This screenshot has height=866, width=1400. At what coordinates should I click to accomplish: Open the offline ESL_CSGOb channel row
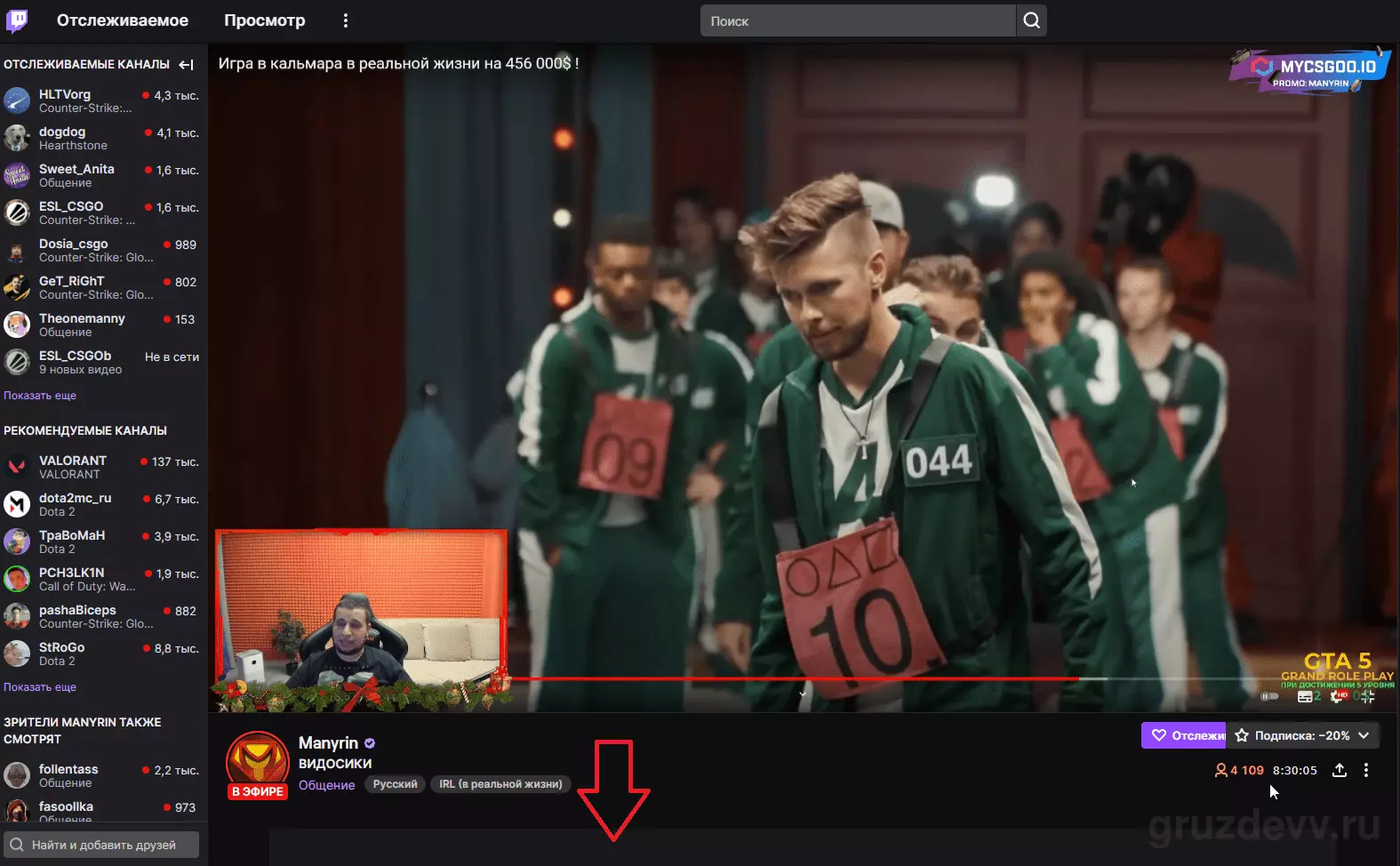[x=104, y=362]
